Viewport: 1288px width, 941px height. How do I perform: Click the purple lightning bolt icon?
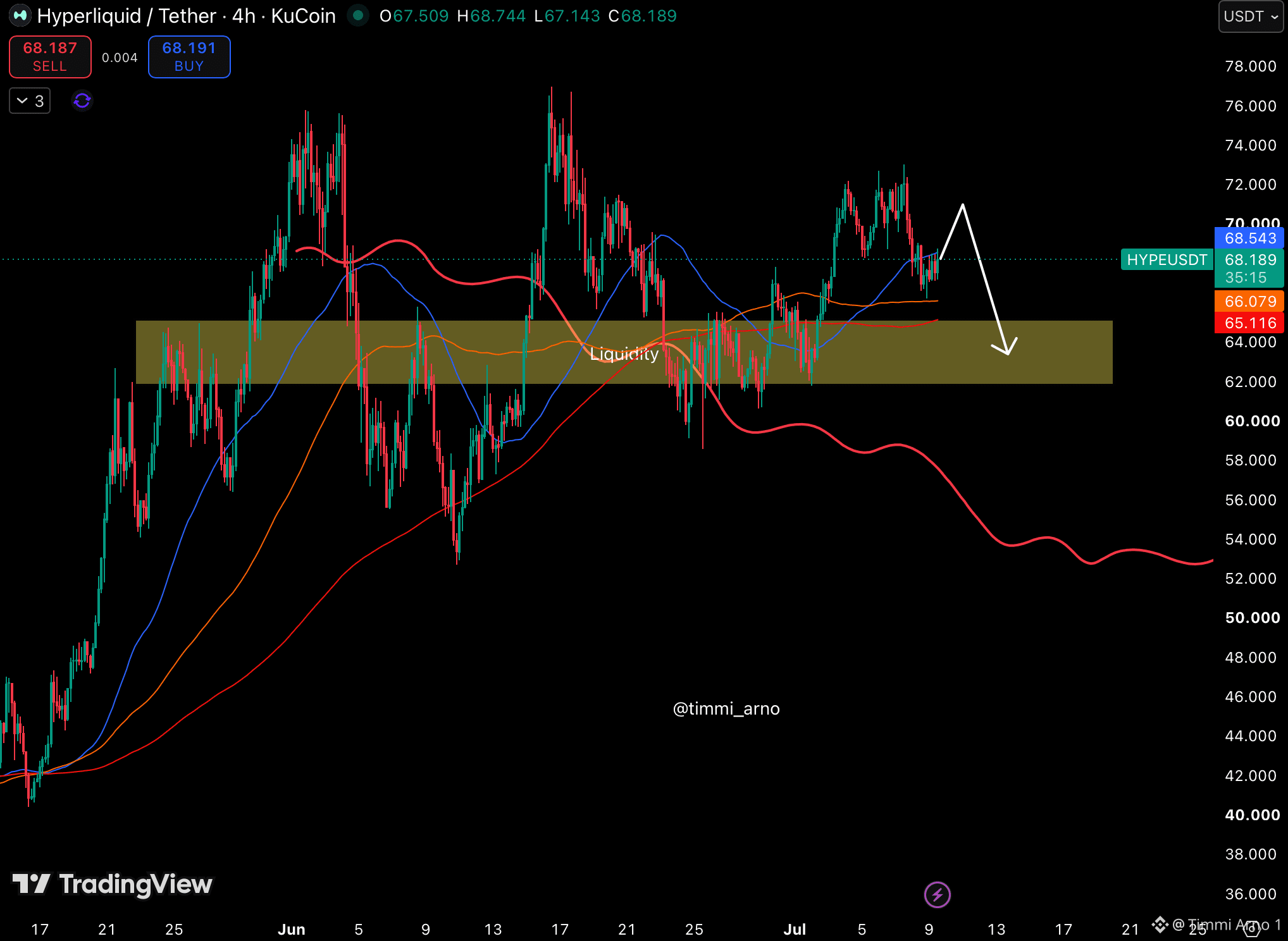(x=937, y=894)
